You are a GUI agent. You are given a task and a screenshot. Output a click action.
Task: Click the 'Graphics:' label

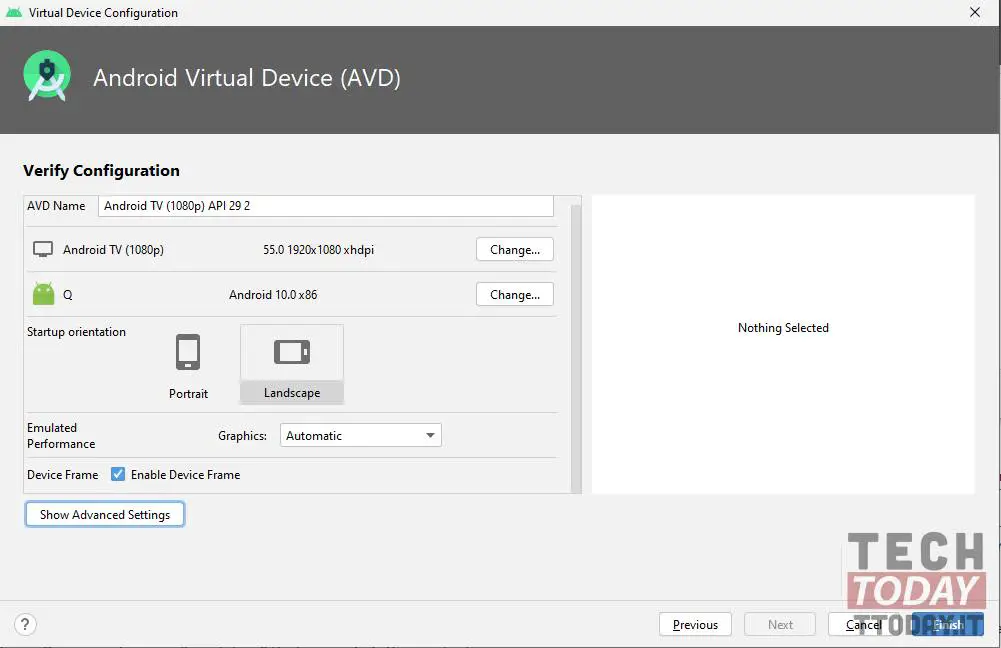243,435
